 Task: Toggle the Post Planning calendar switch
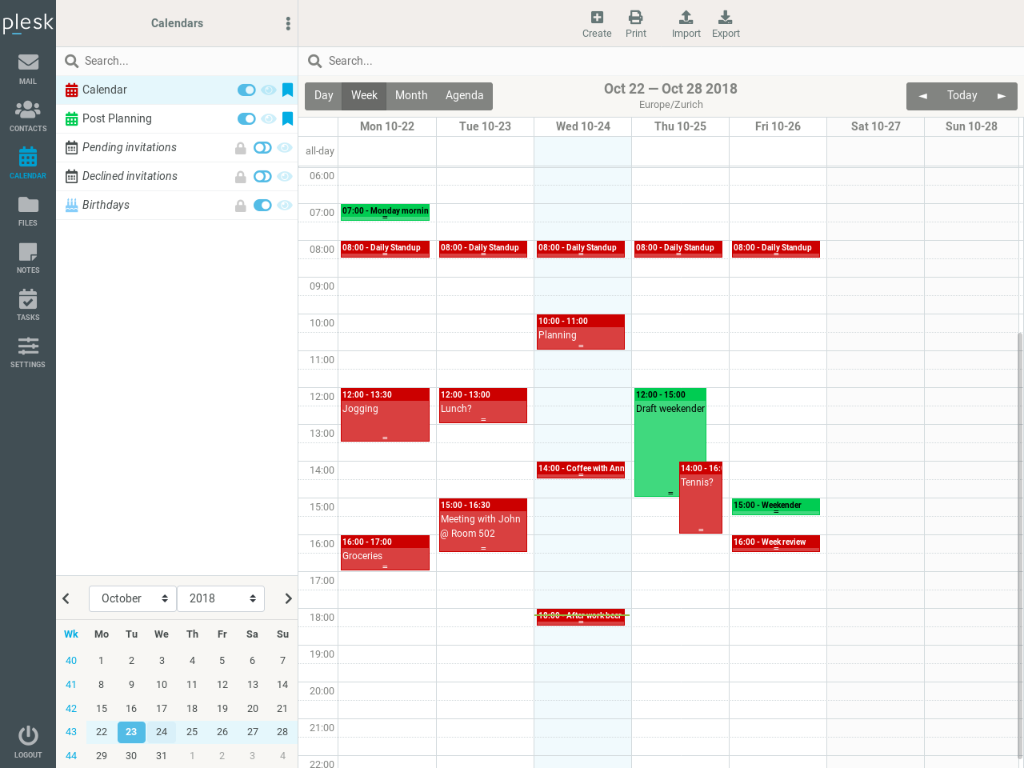tap(246, 119)
